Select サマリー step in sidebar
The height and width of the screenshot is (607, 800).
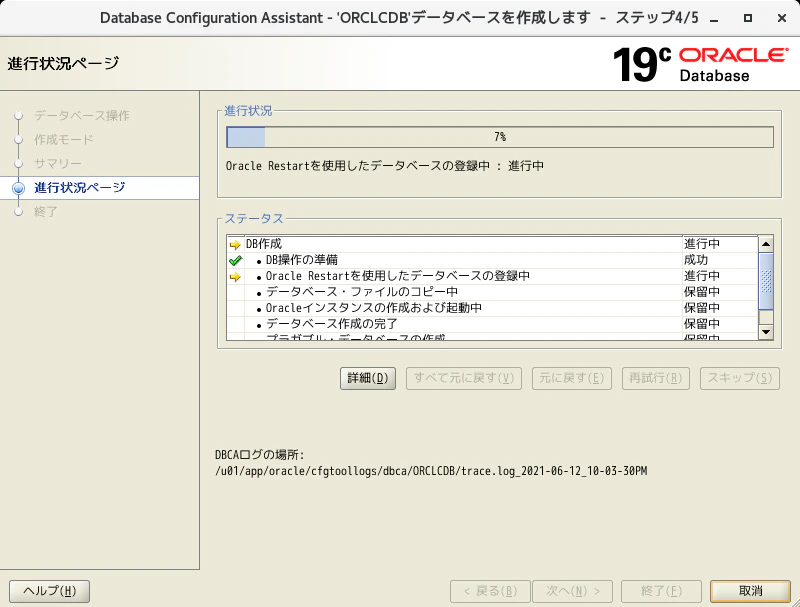click(x=58, y=163)
